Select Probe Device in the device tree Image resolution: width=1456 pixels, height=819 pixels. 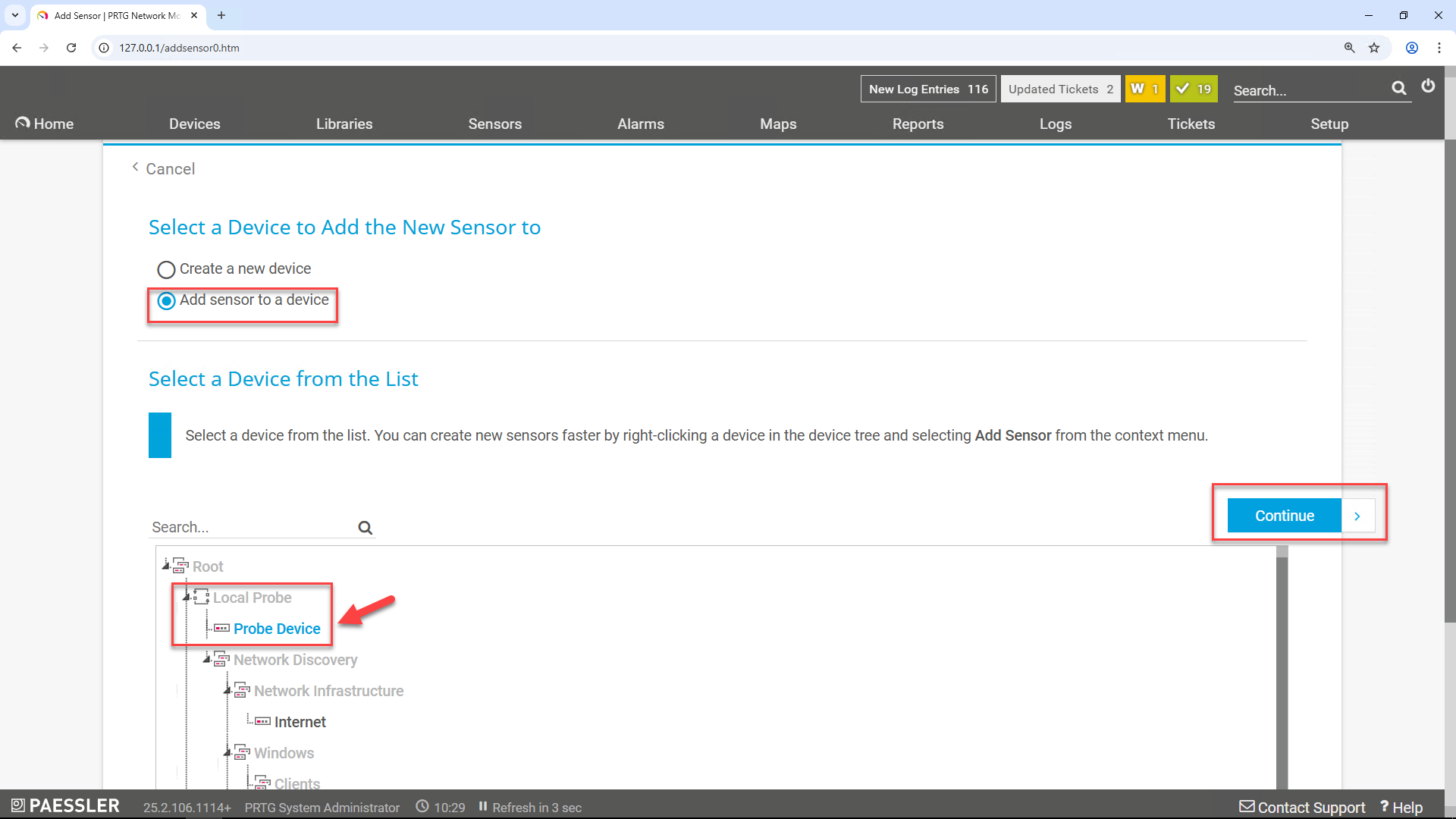click(x=276, y=628)
